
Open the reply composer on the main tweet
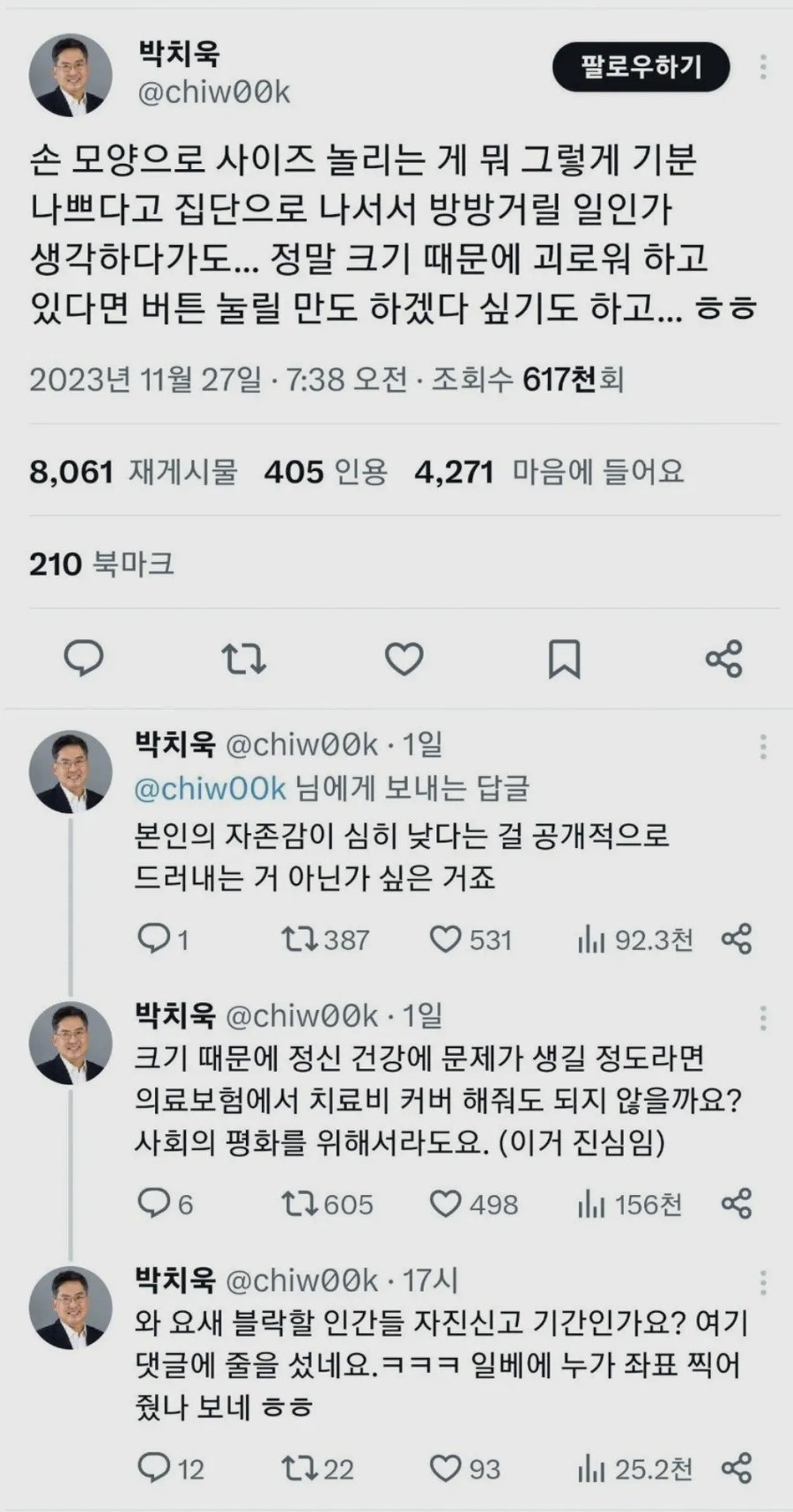click(x=84, y=657)
